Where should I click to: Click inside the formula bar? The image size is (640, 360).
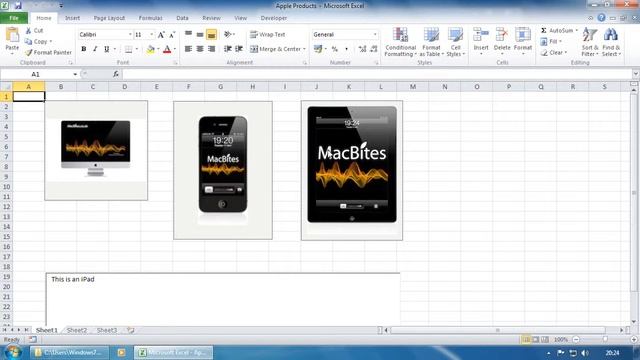click(377, 74)
